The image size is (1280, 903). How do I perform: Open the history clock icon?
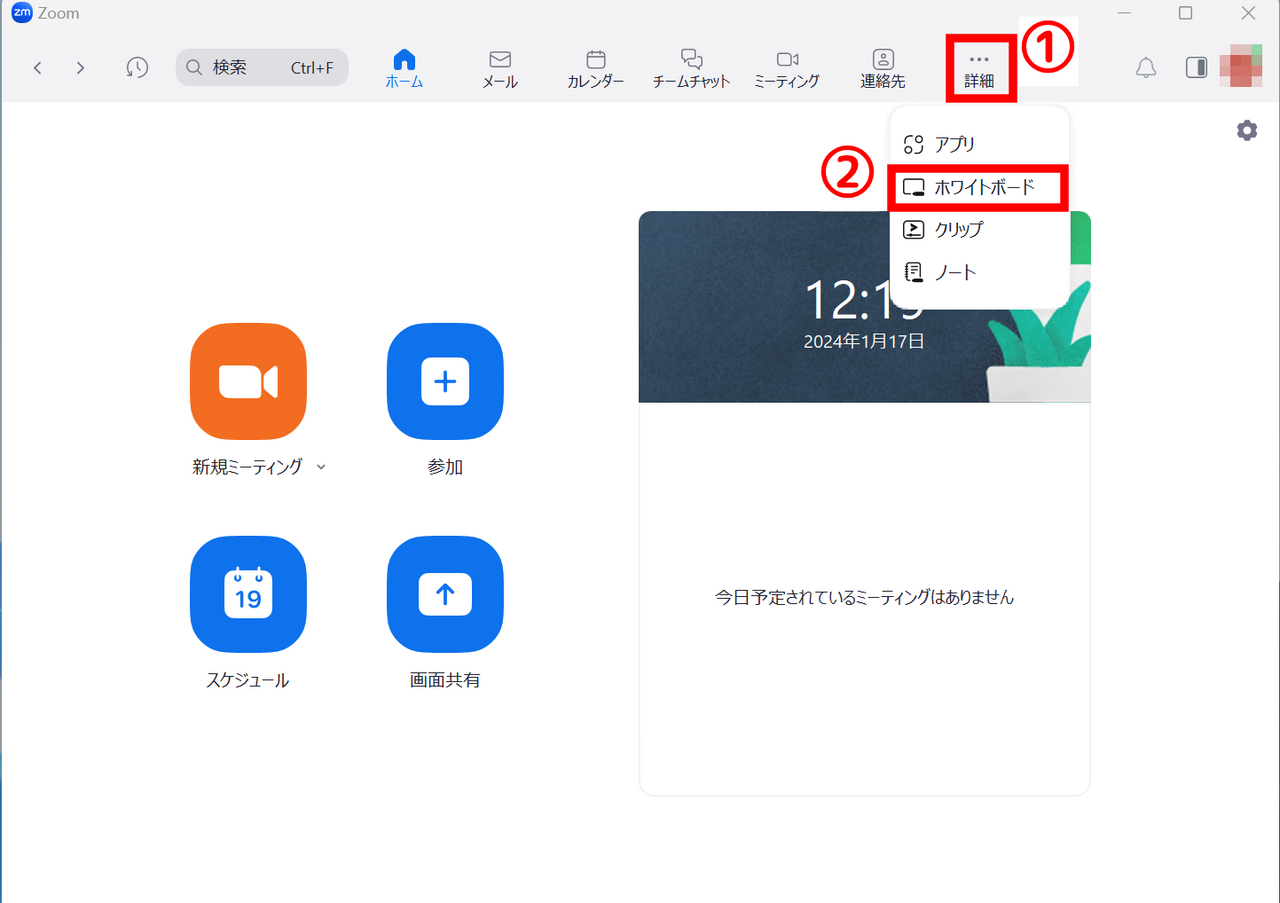pos(137,67)
